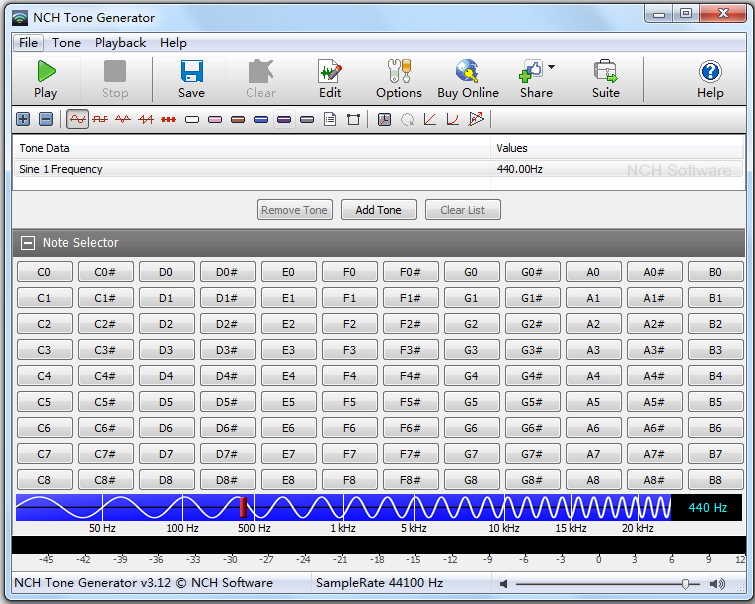
Task: Expand the Share dropdown arrow
Action: (x=551, y=68)
